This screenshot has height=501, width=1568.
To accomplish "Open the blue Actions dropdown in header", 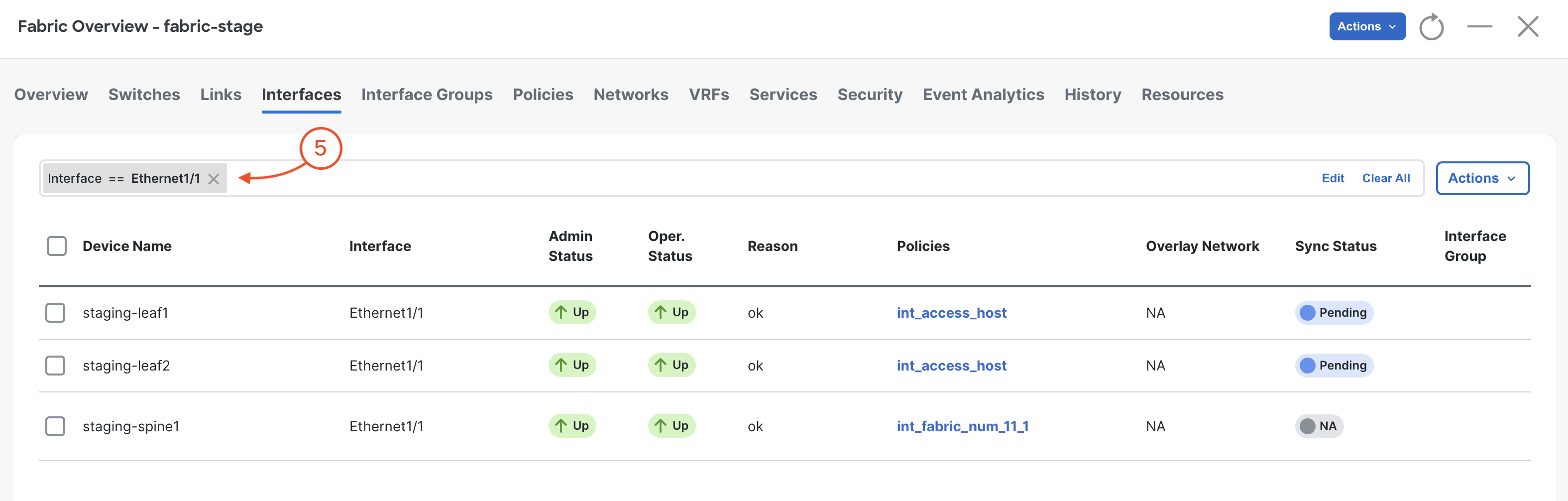I will 1367,26.
